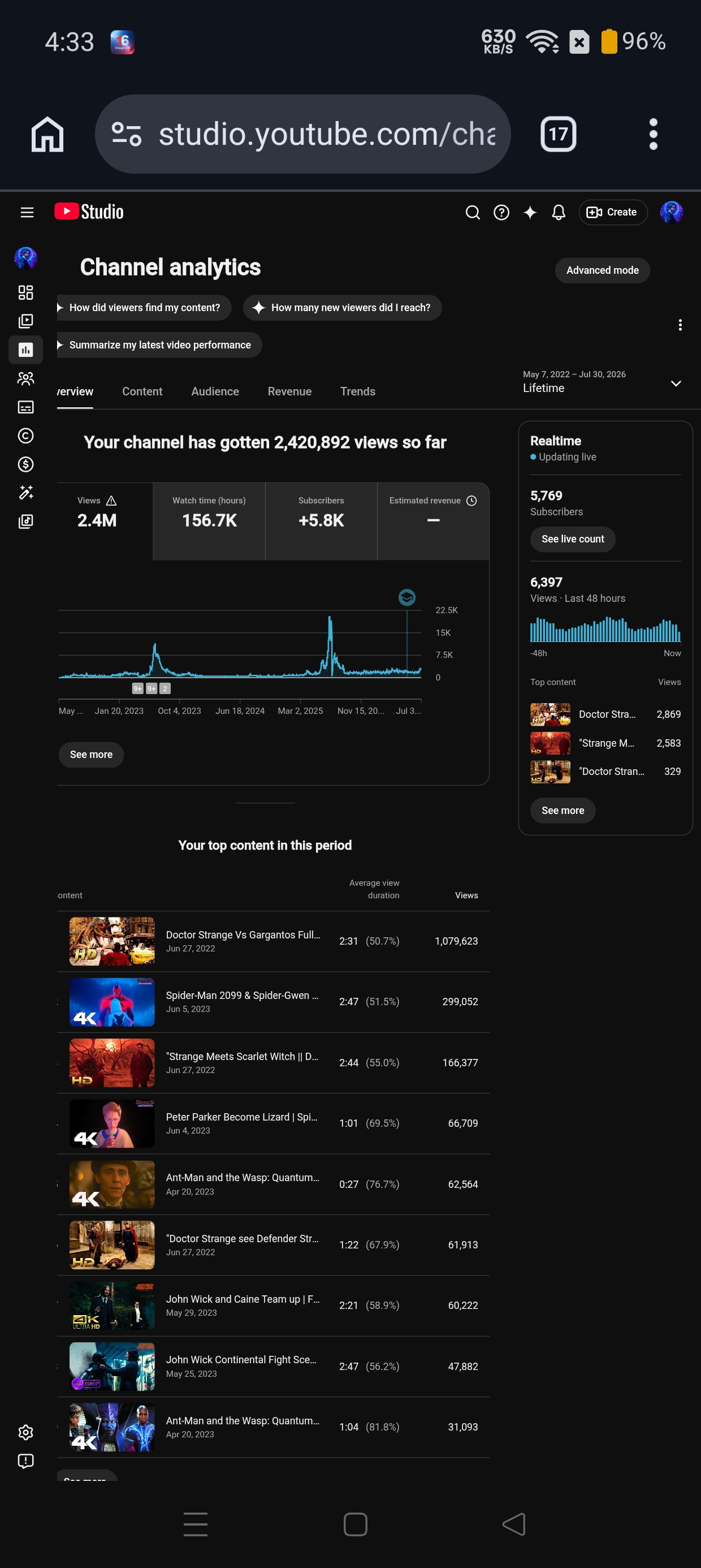Switch to the Revenue tab

click(289, 391)
